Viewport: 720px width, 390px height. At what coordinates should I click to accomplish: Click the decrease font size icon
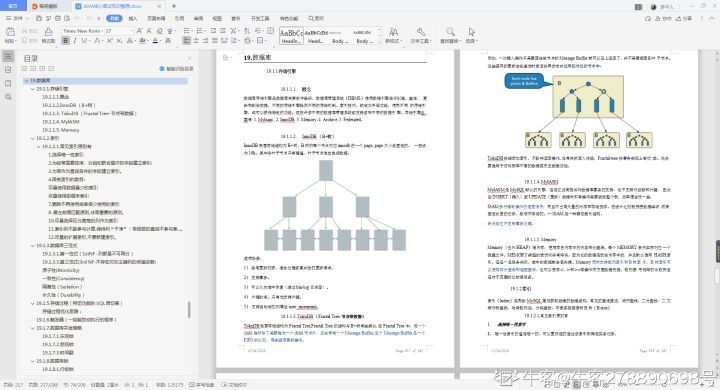pos(149,31)
